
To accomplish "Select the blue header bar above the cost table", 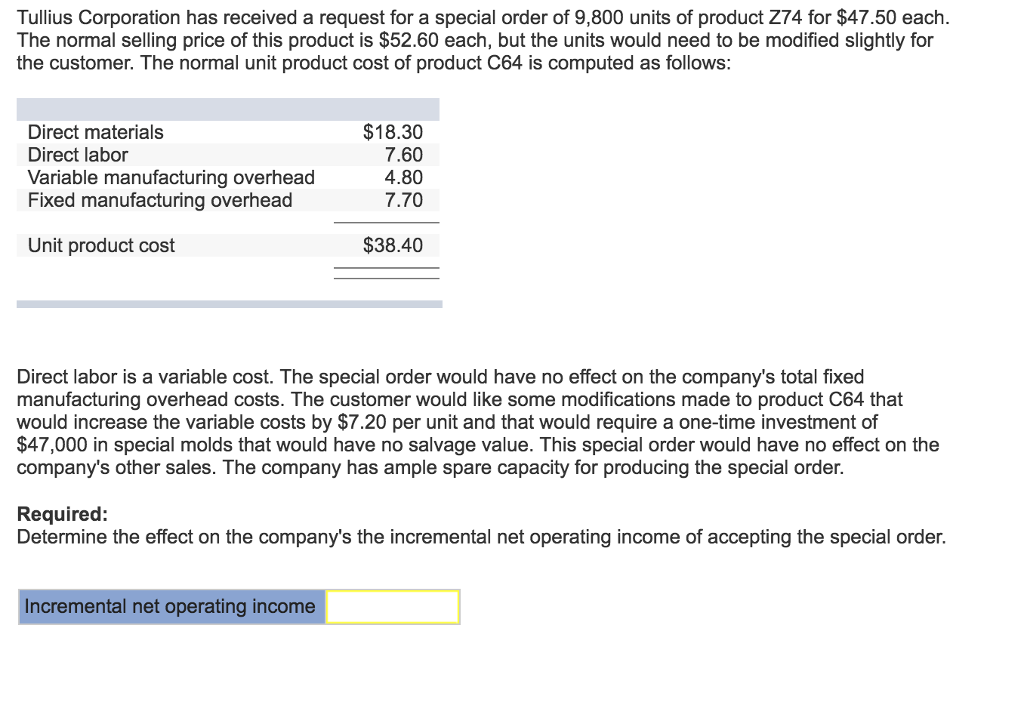I will point(228,105).
